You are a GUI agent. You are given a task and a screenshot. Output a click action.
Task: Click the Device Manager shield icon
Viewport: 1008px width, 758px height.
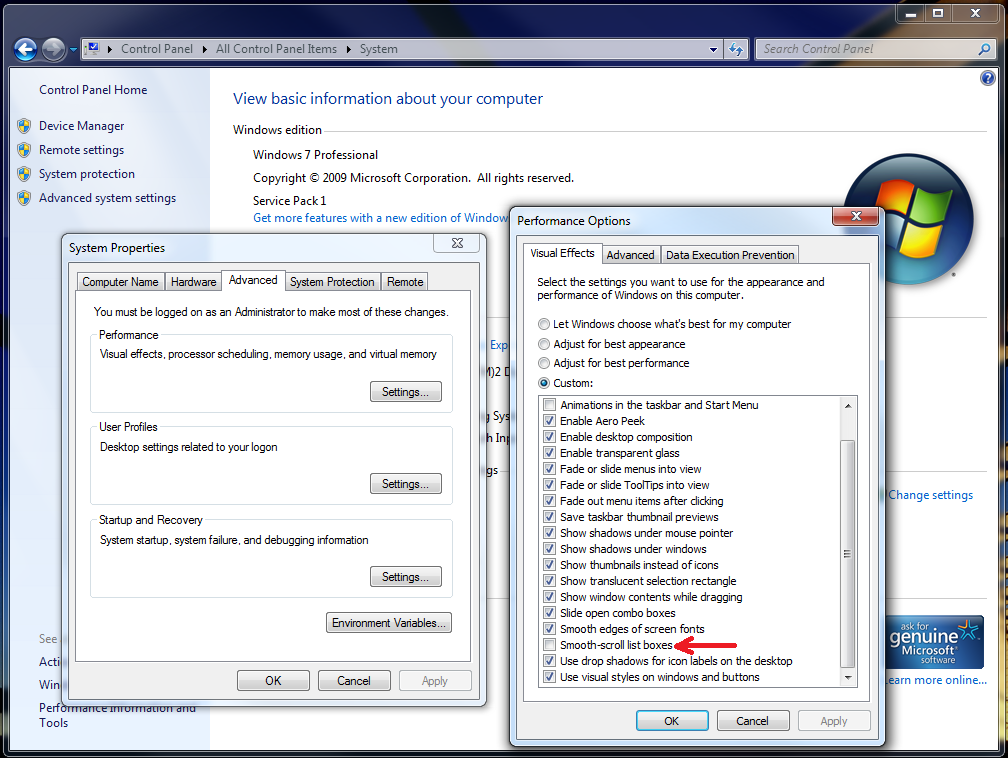[x=24, y=126]
